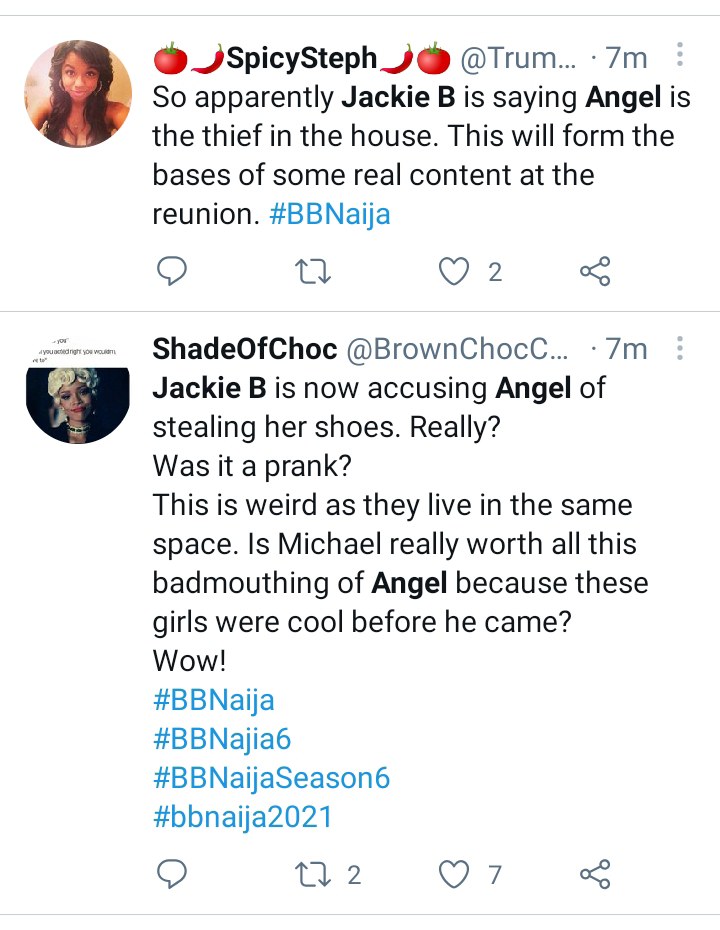Tap #BBNaija hashtag in SpicySteph's tweet
The height and width of the screenshot is (930, 720).
[330, 214]
